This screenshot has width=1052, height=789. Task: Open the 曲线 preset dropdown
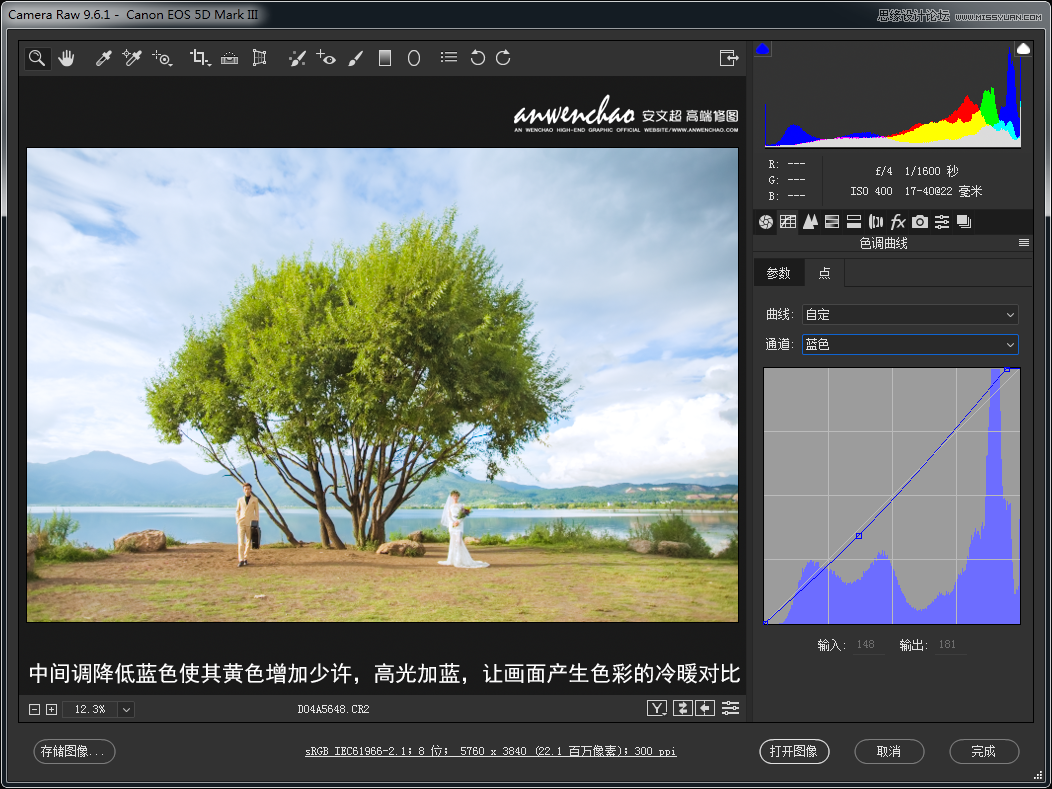pyautogui.click(x=910, y=315)
